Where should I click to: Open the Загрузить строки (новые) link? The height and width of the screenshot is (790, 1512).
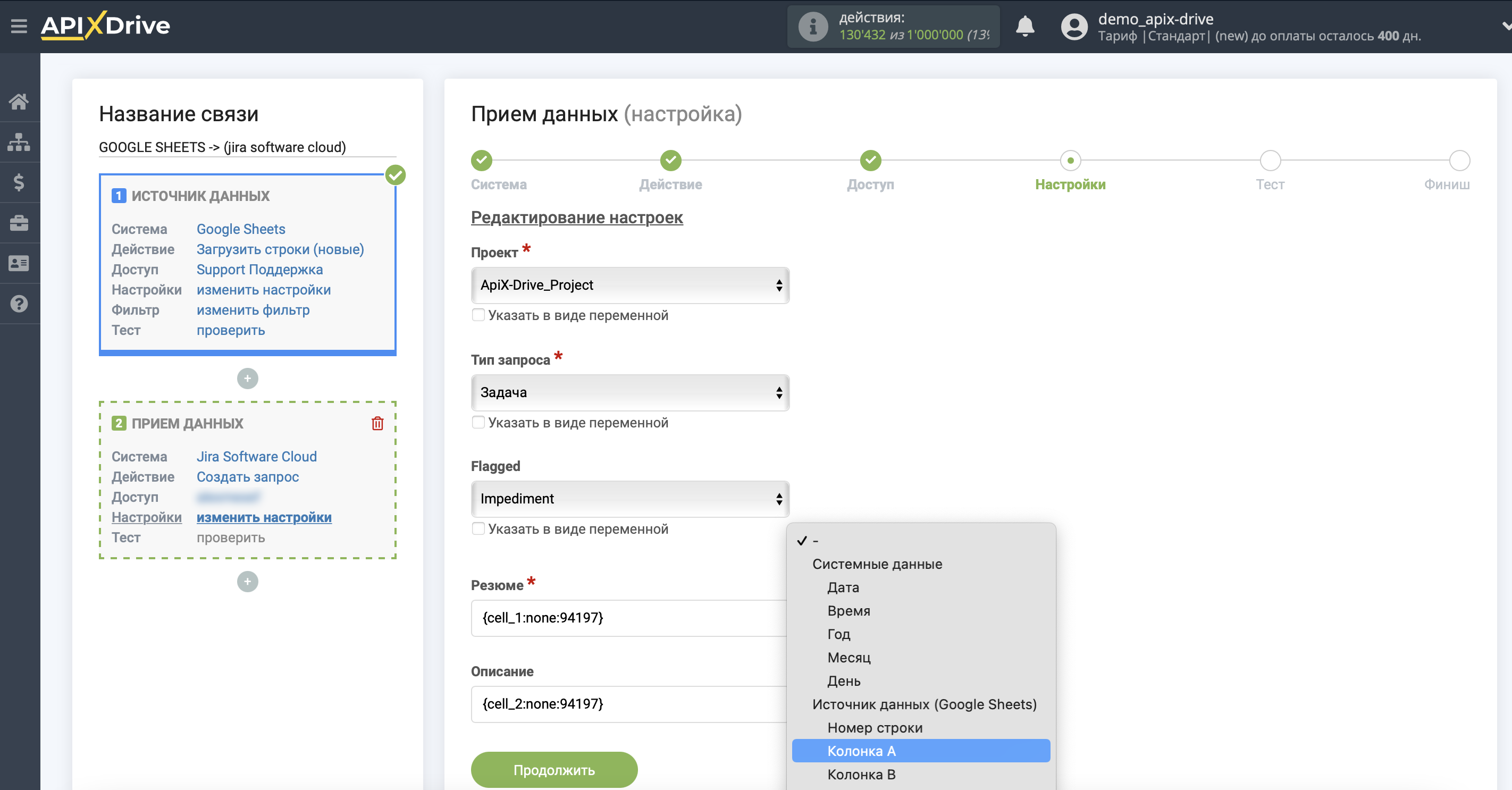(x=280, y=249)
